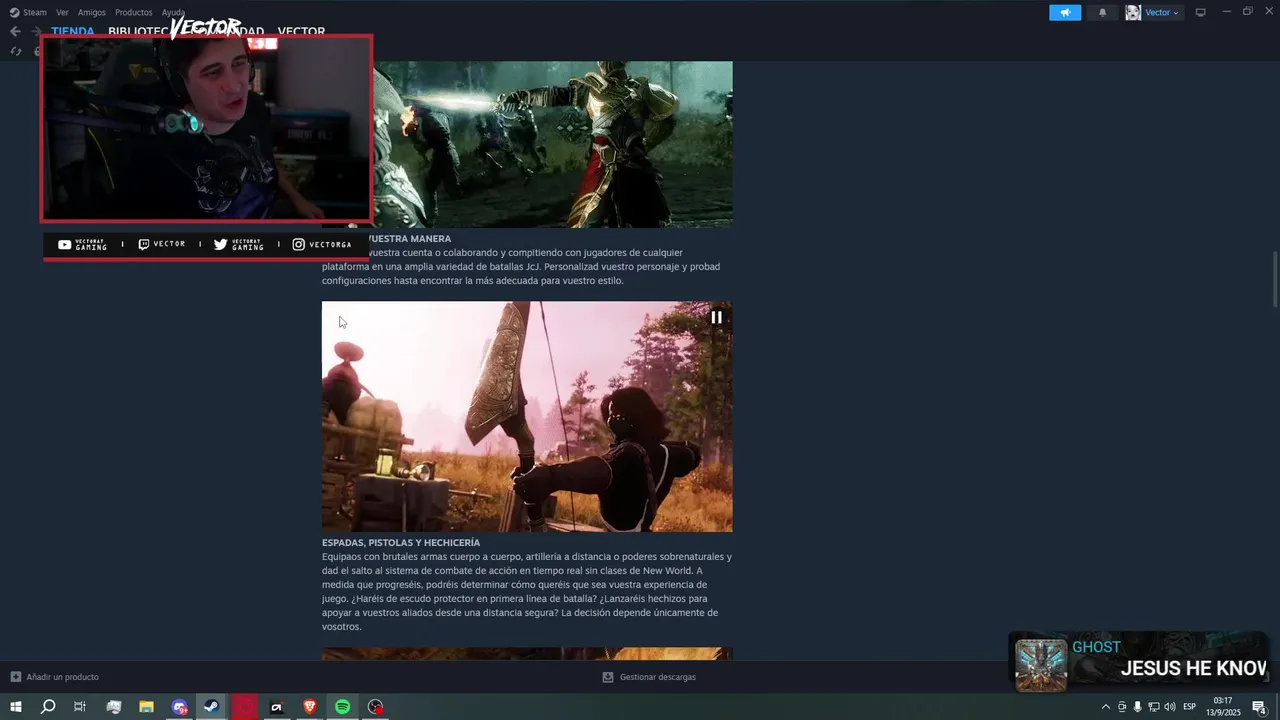Open File Explorer from the taskbar
Screen dimensions: 1280x720
[x=146, y=707]
